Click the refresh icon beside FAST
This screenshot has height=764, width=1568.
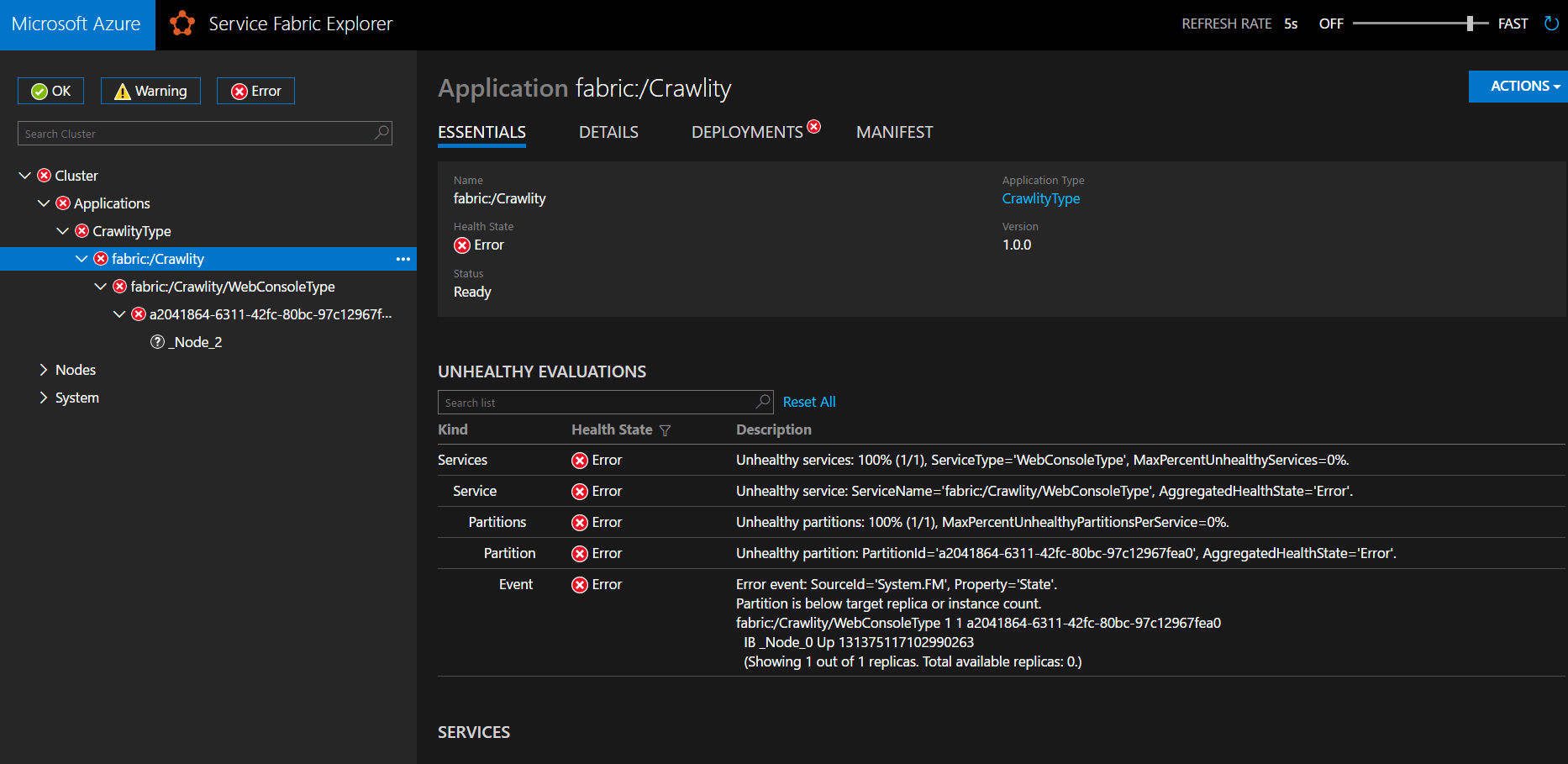[x=1550, y=24]
